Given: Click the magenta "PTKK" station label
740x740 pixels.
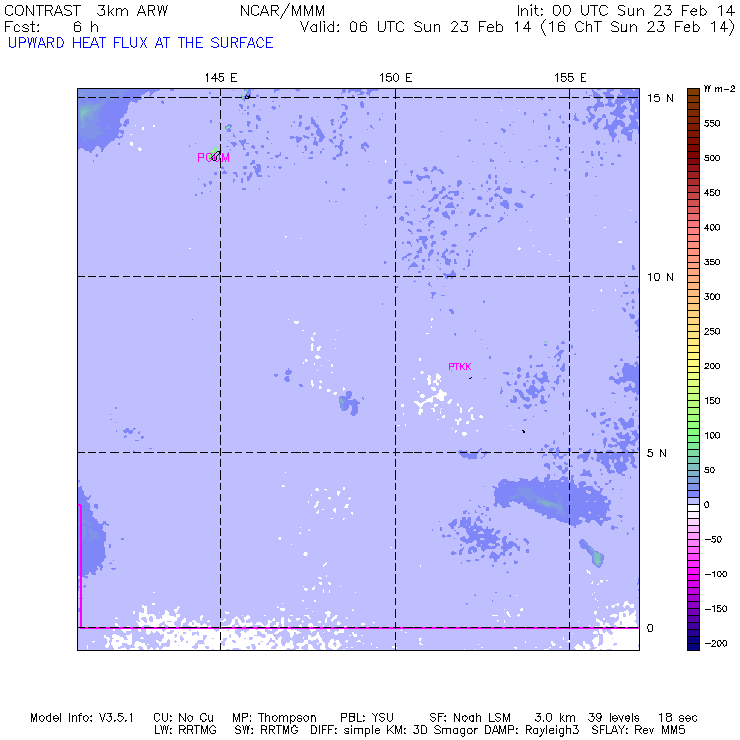Looking at the screenshot, I should tap(460, 367).
